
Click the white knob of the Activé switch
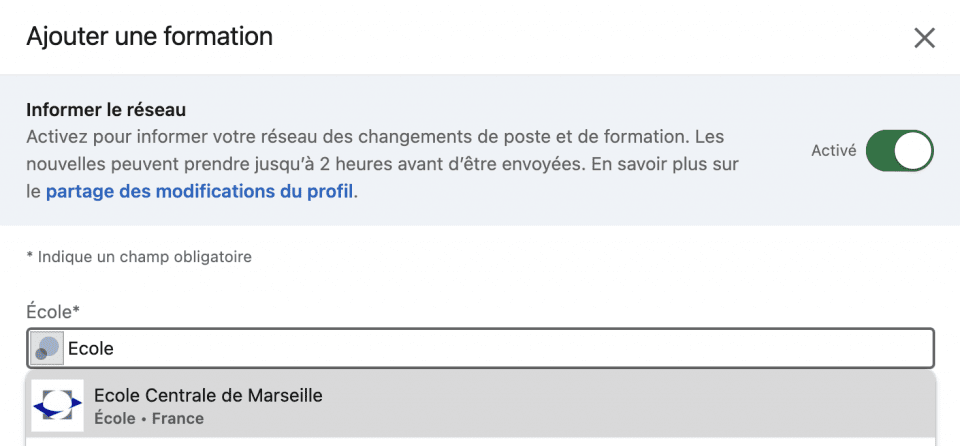point(913,150)
